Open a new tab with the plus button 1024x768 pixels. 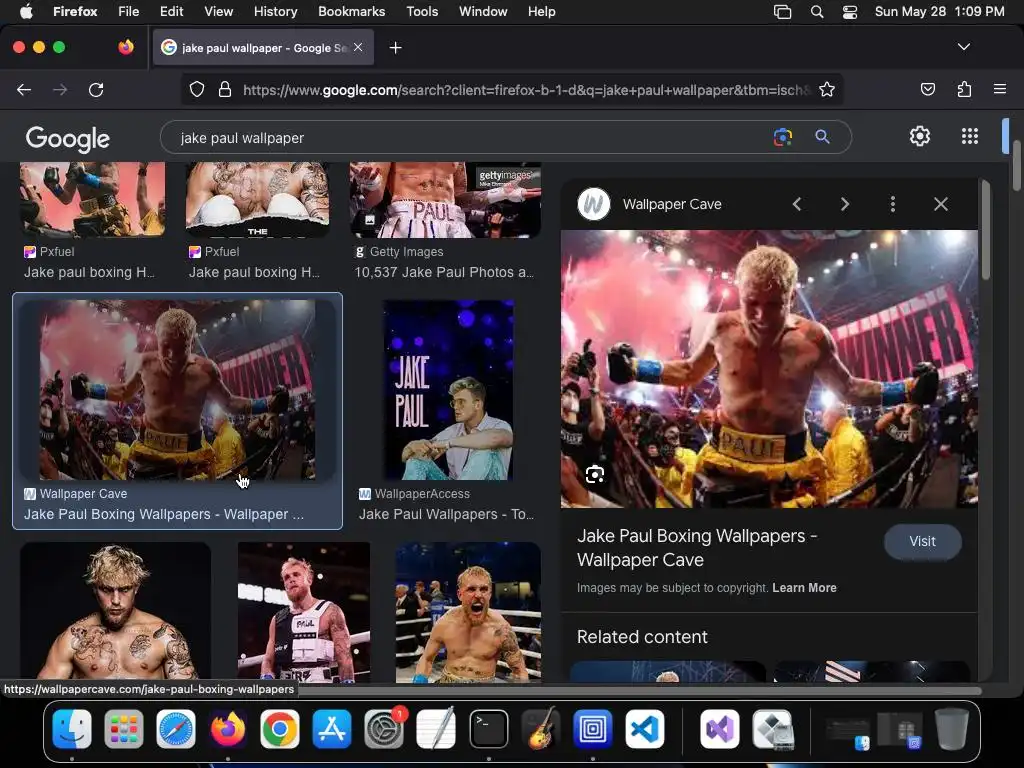coord(395,48)
